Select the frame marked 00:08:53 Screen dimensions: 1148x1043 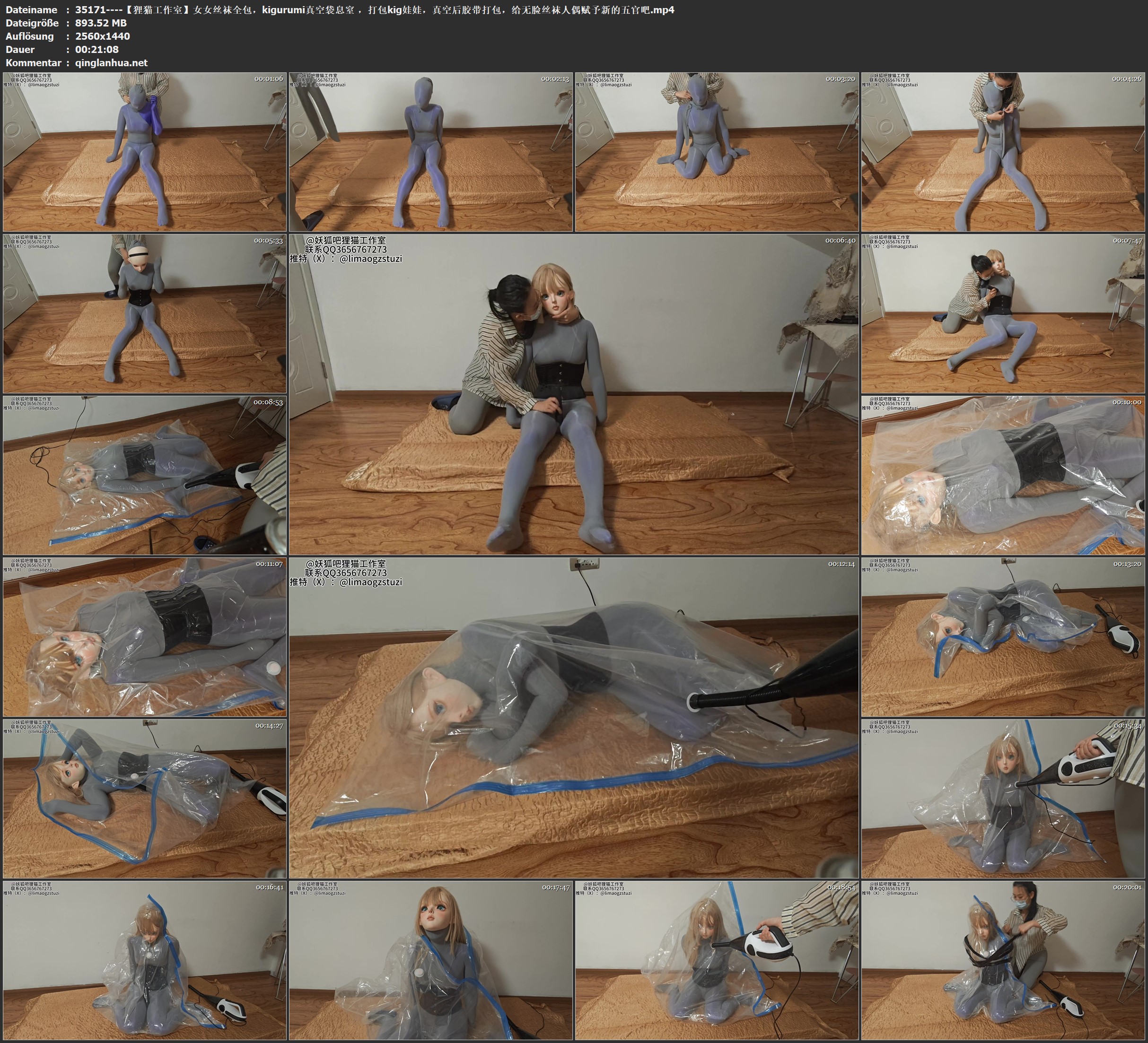[145, 475]
